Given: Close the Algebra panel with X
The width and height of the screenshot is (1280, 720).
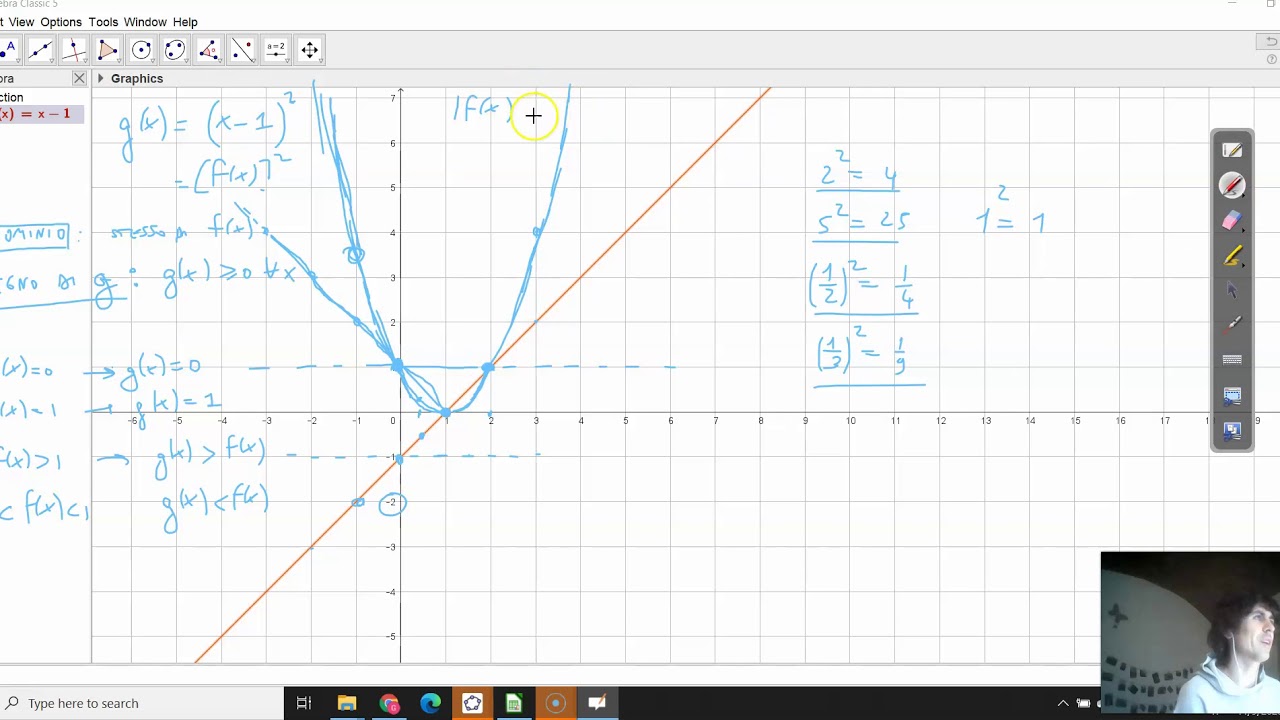Looking at the screenshot, I should click(x=79, y=78).
